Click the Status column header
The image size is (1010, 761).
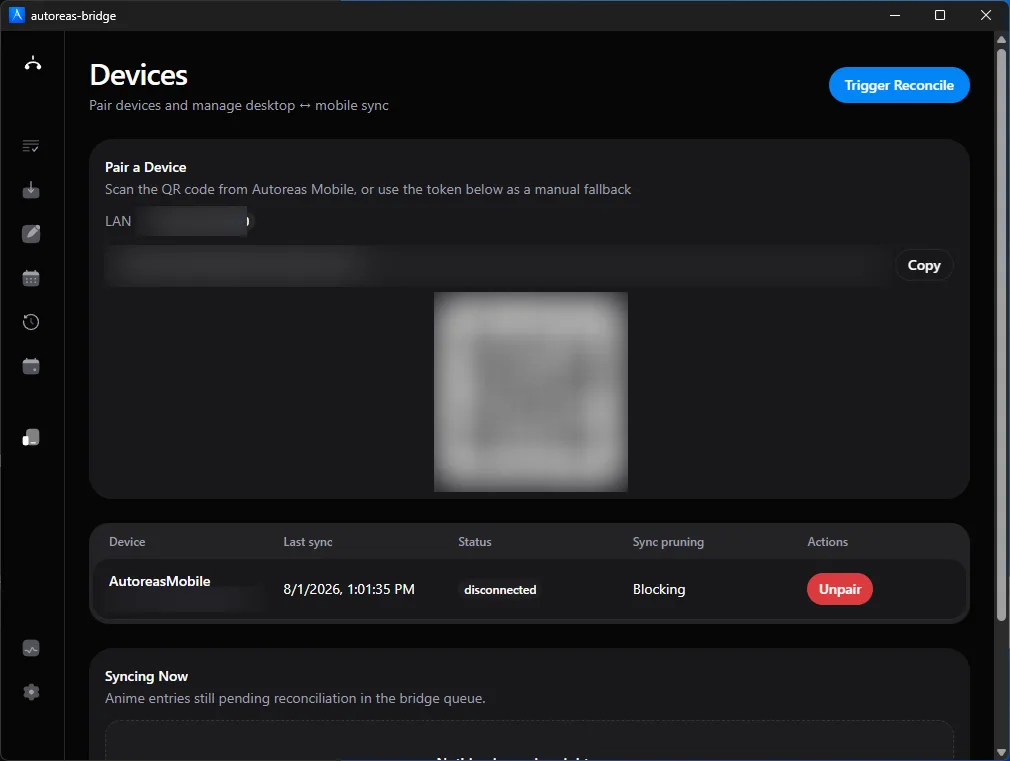[475, 542]
